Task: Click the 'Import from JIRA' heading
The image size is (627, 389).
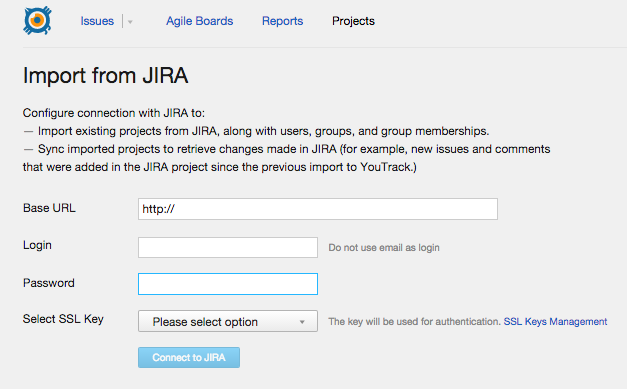Action: pos(106,75)
